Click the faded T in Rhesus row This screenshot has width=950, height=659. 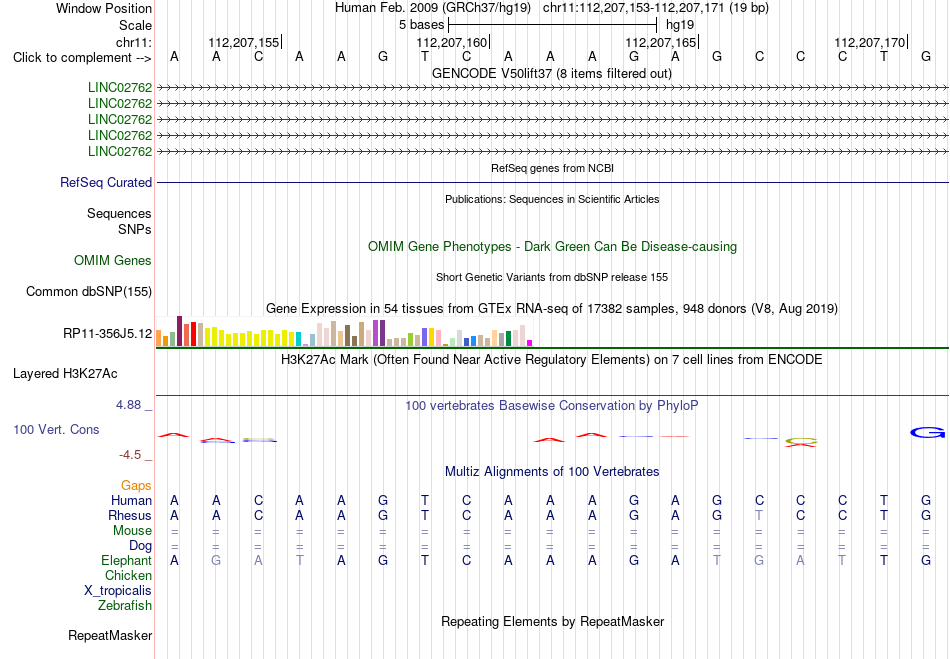point(759,515)
